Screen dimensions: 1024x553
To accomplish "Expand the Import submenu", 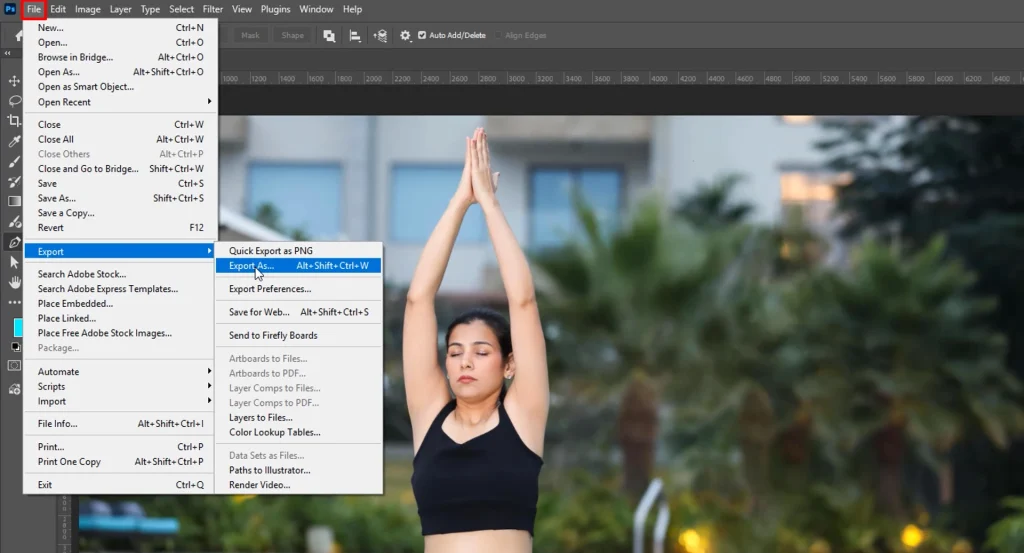I will click(x=121, y=402).
